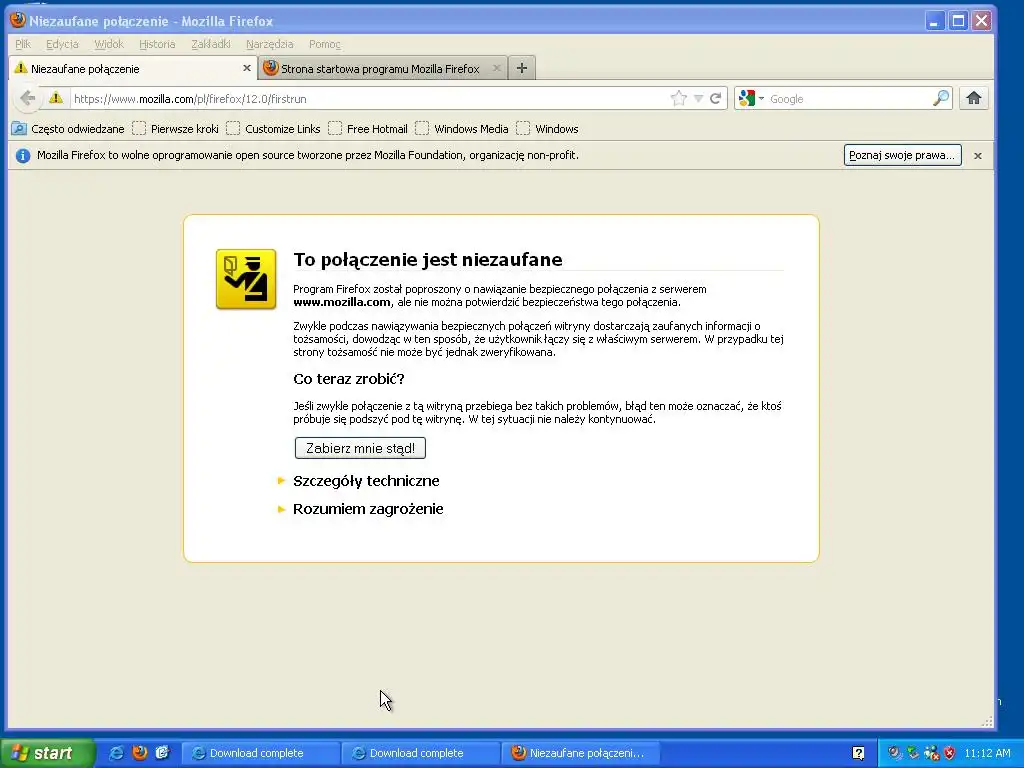Reload the page with the refresh icon
Image resolution: width=1024 pixels, height=768 pixels.
tap(716, 99)
